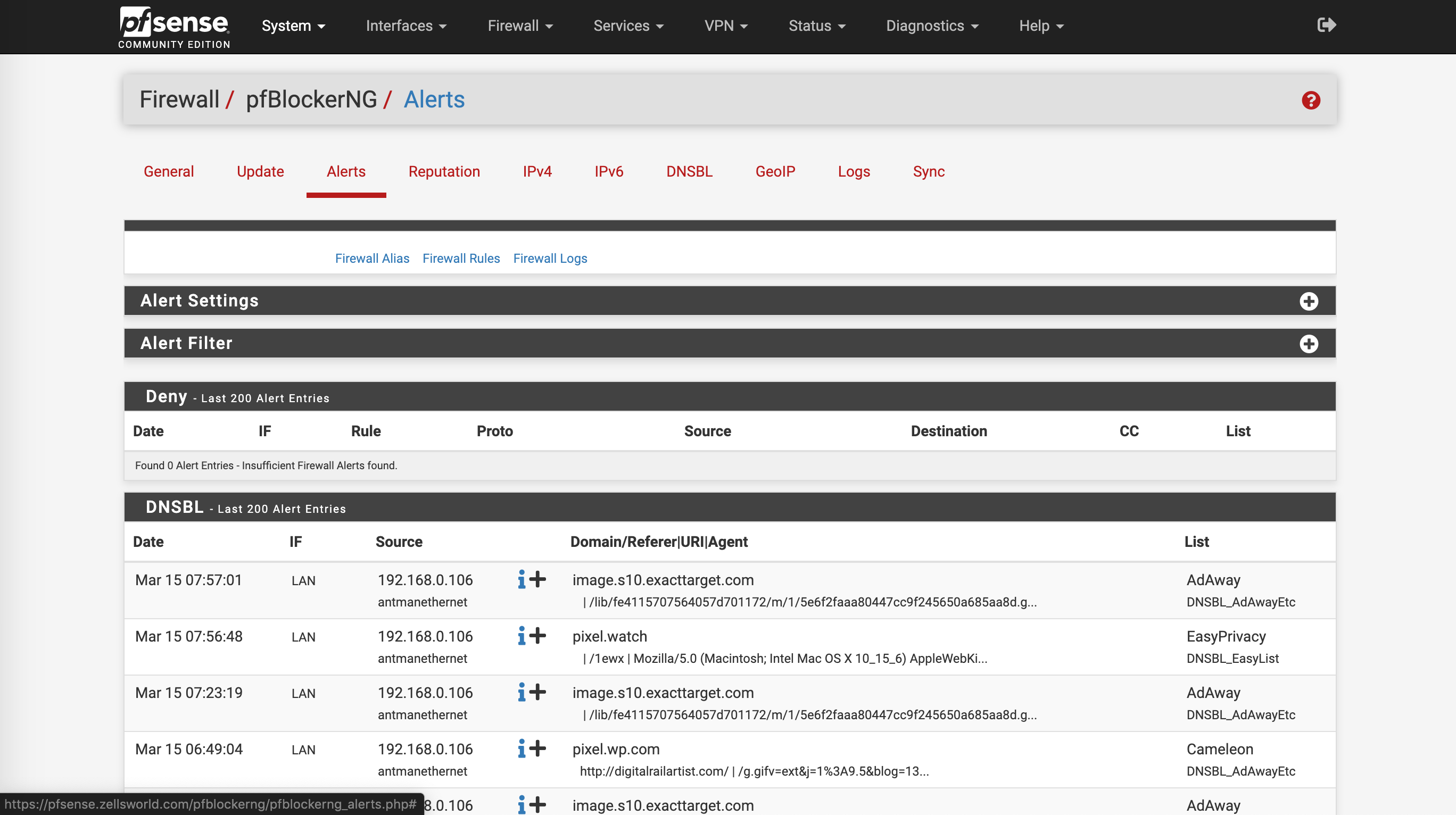Open the Services dropdown menu
The image size is (1456, 815).
628,26
